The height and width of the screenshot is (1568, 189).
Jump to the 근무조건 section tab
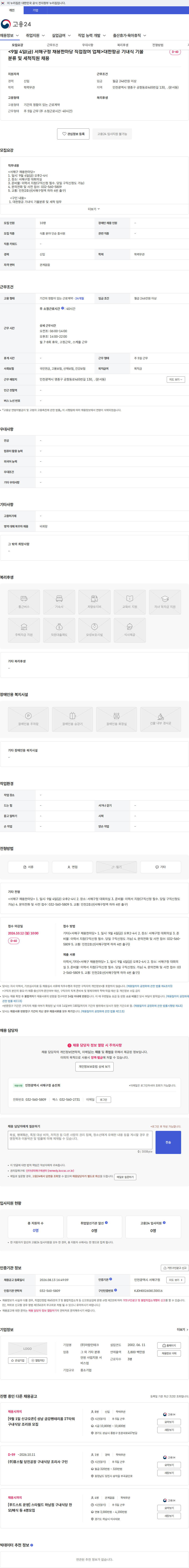(53, 45)
